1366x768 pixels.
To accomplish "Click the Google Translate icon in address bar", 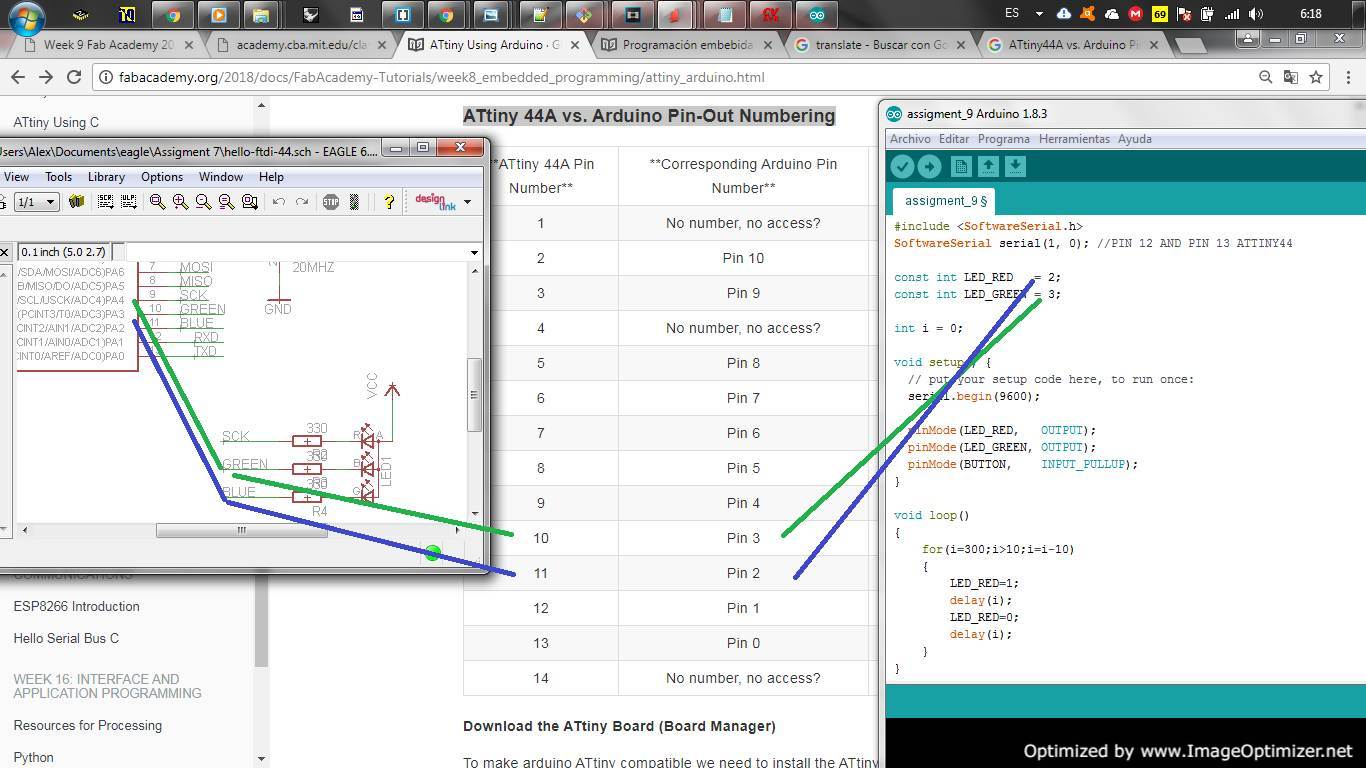I will [1291, 77].
